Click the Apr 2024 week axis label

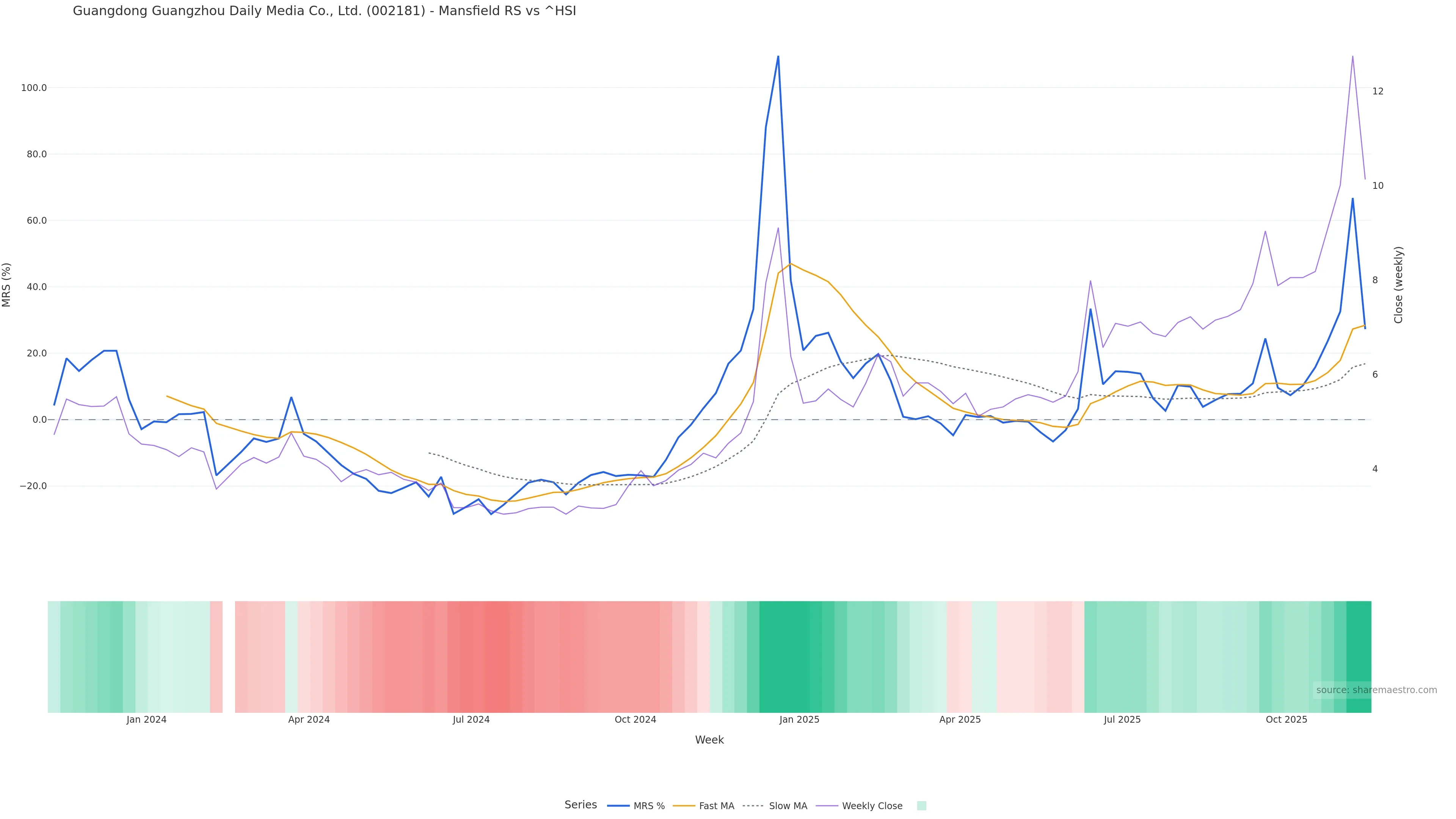click(x=309, y=720)
